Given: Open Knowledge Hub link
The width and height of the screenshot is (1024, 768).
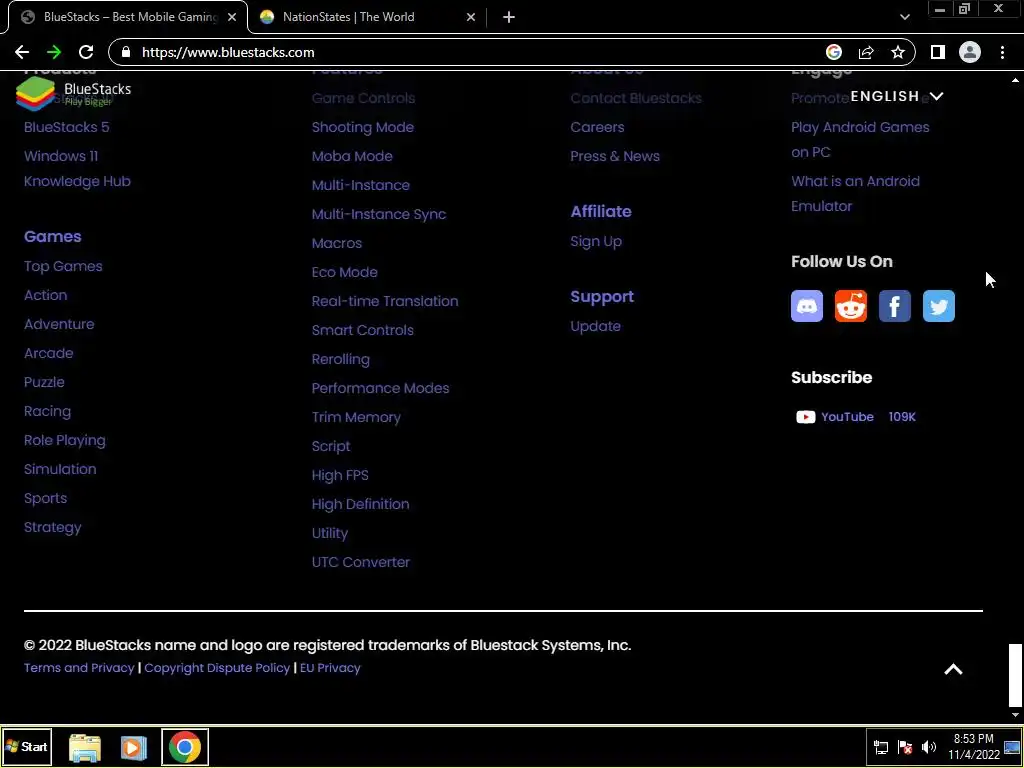Looking at the screenshot, I should point(77,182).
